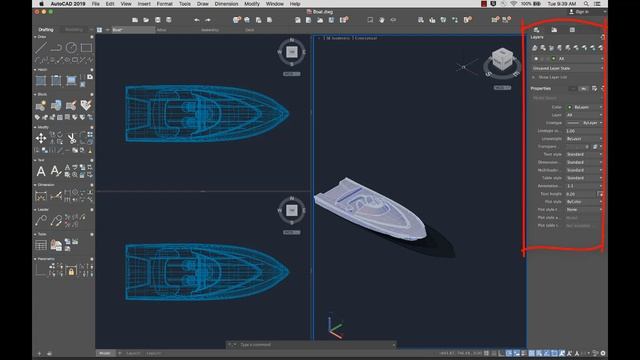The height and width of the screenshot is (360, 640).
Task: Toggle layer on/off bulb in current layer row
Action: [x=536, y=59]
